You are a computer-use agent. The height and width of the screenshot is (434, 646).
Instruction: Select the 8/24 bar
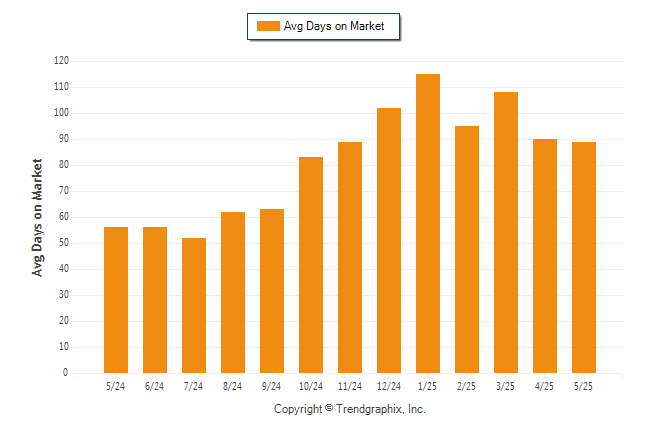click(233, 293)
